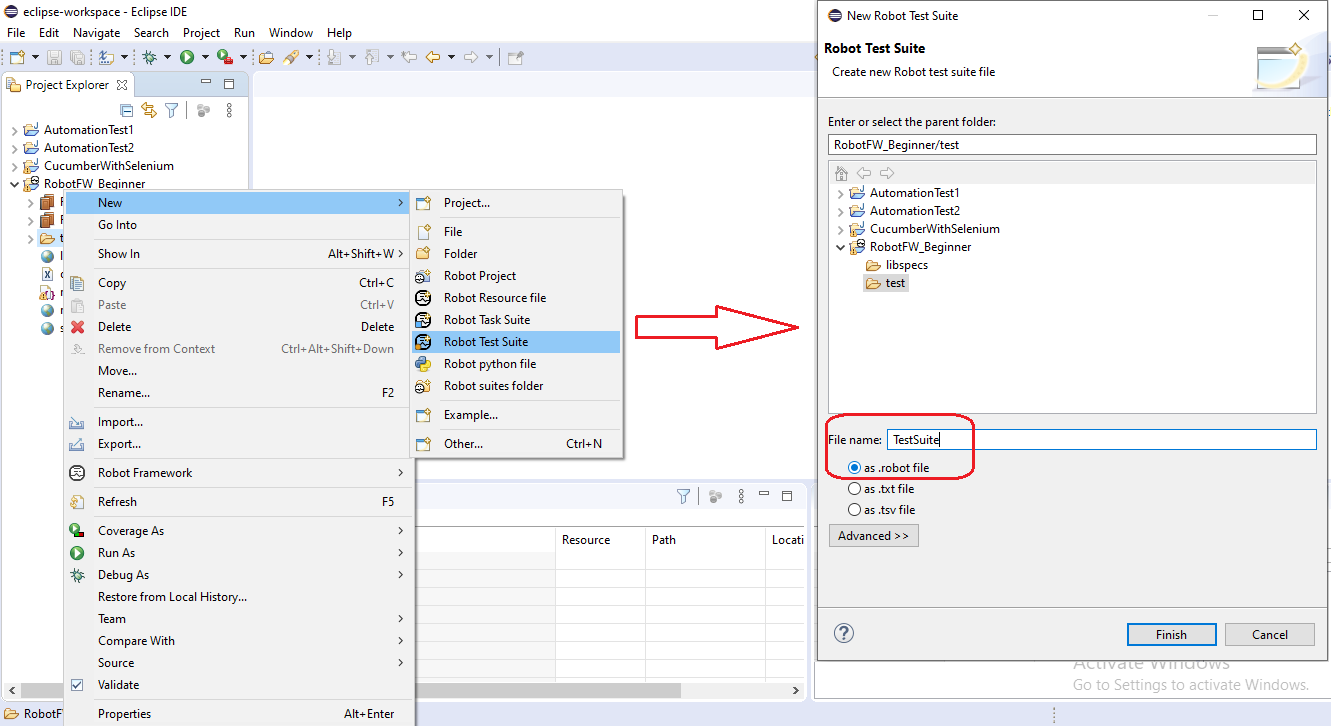
Task: Click the Resource column header
Action: point(600,540)
